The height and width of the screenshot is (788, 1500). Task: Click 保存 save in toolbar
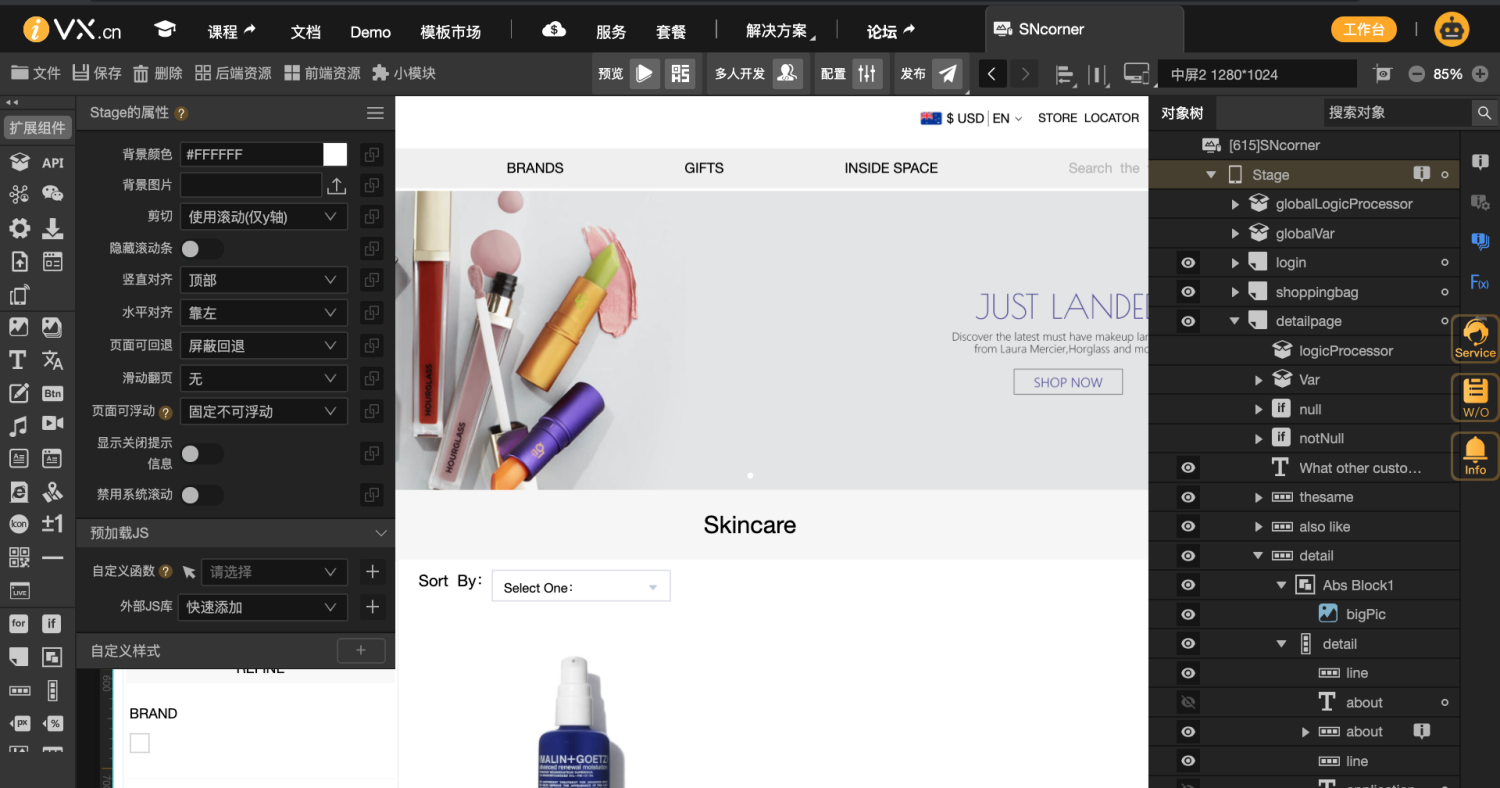96,73
